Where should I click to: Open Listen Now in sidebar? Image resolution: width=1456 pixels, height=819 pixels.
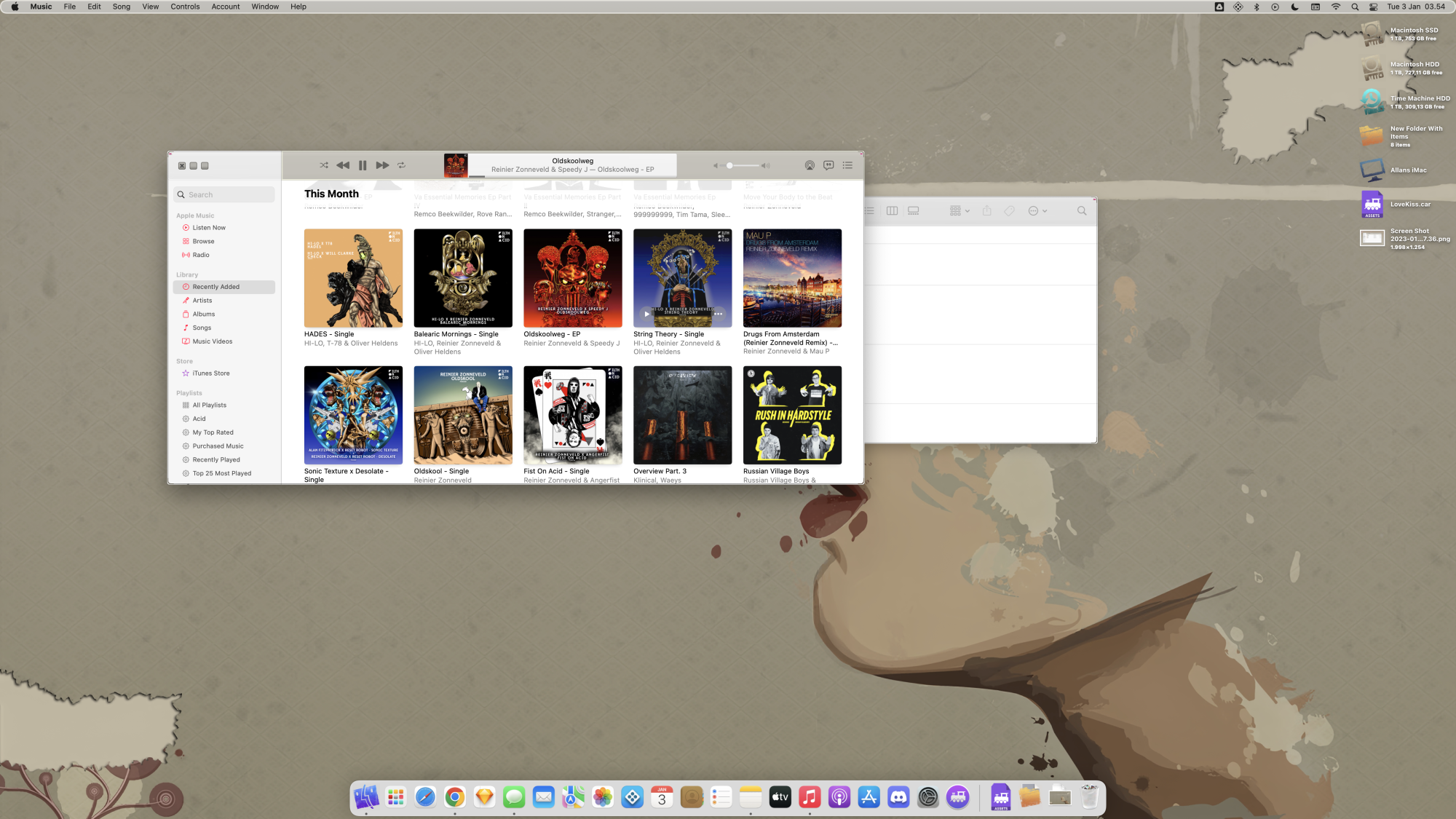(x=209, y=228)
